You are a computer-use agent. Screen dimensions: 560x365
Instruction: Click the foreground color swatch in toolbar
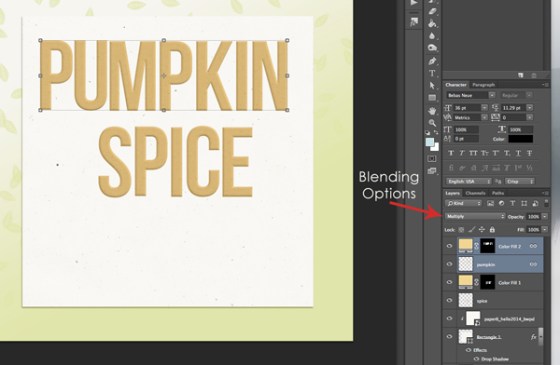point(429,142)
